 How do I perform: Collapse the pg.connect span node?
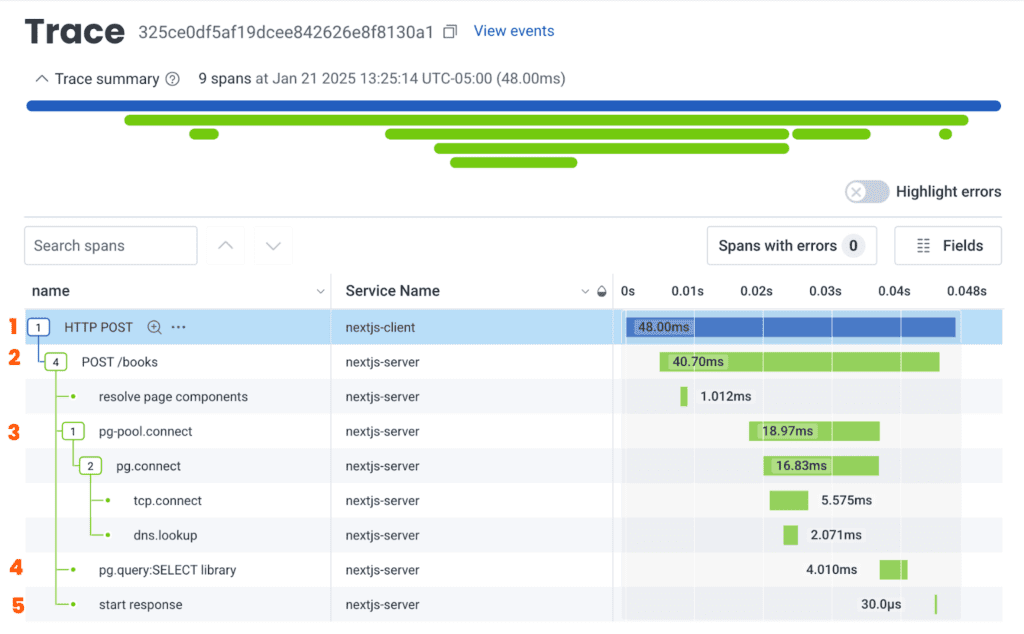[90, 466]
